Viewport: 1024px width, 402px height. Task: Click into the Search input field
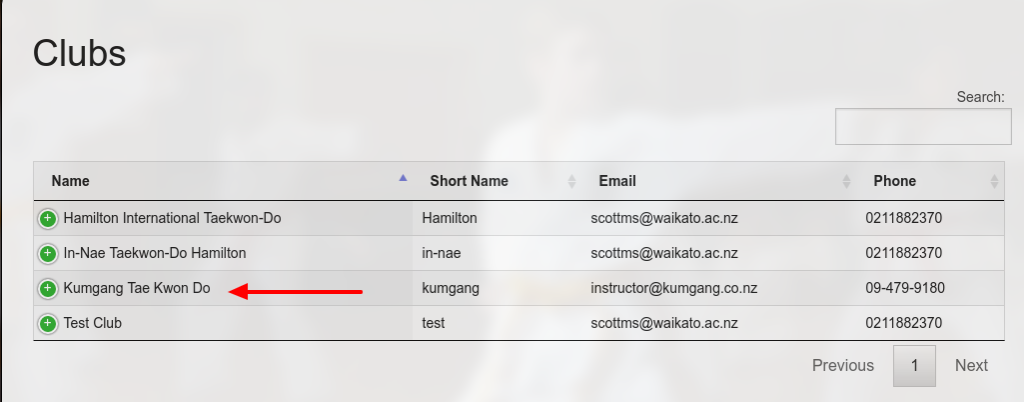point(909,127)
